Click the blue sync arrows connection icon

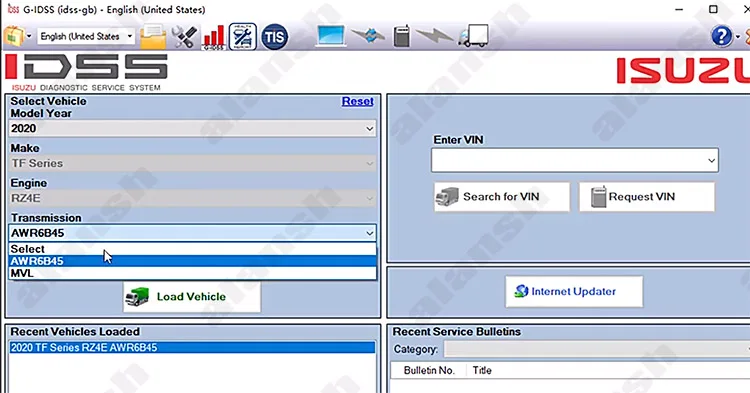pos(368,35)
